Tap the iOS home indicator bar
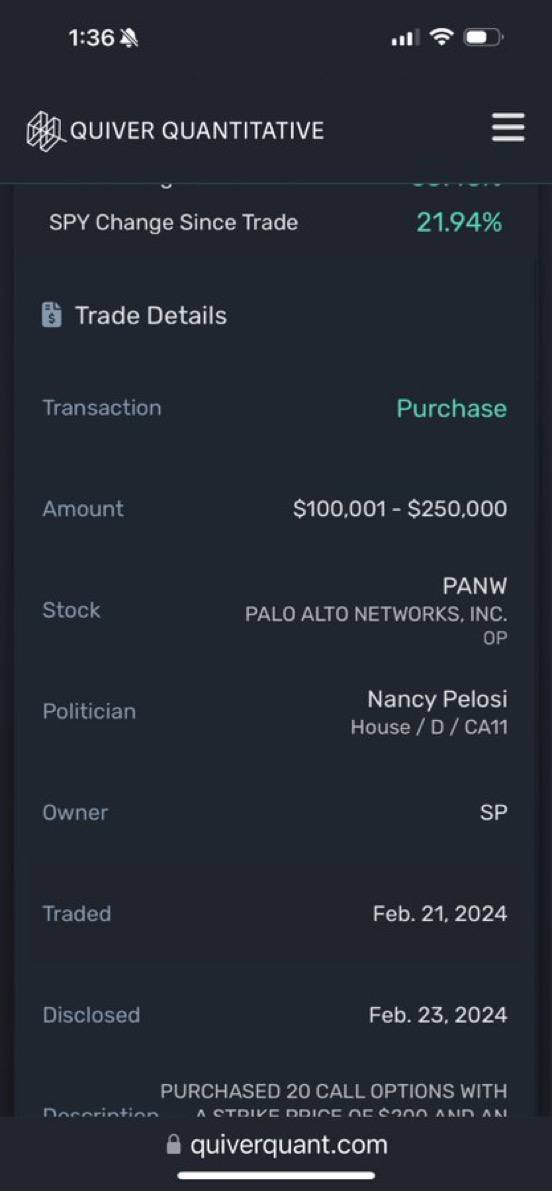This screenshot has height=1191, width=552. tap(276, 1175)
